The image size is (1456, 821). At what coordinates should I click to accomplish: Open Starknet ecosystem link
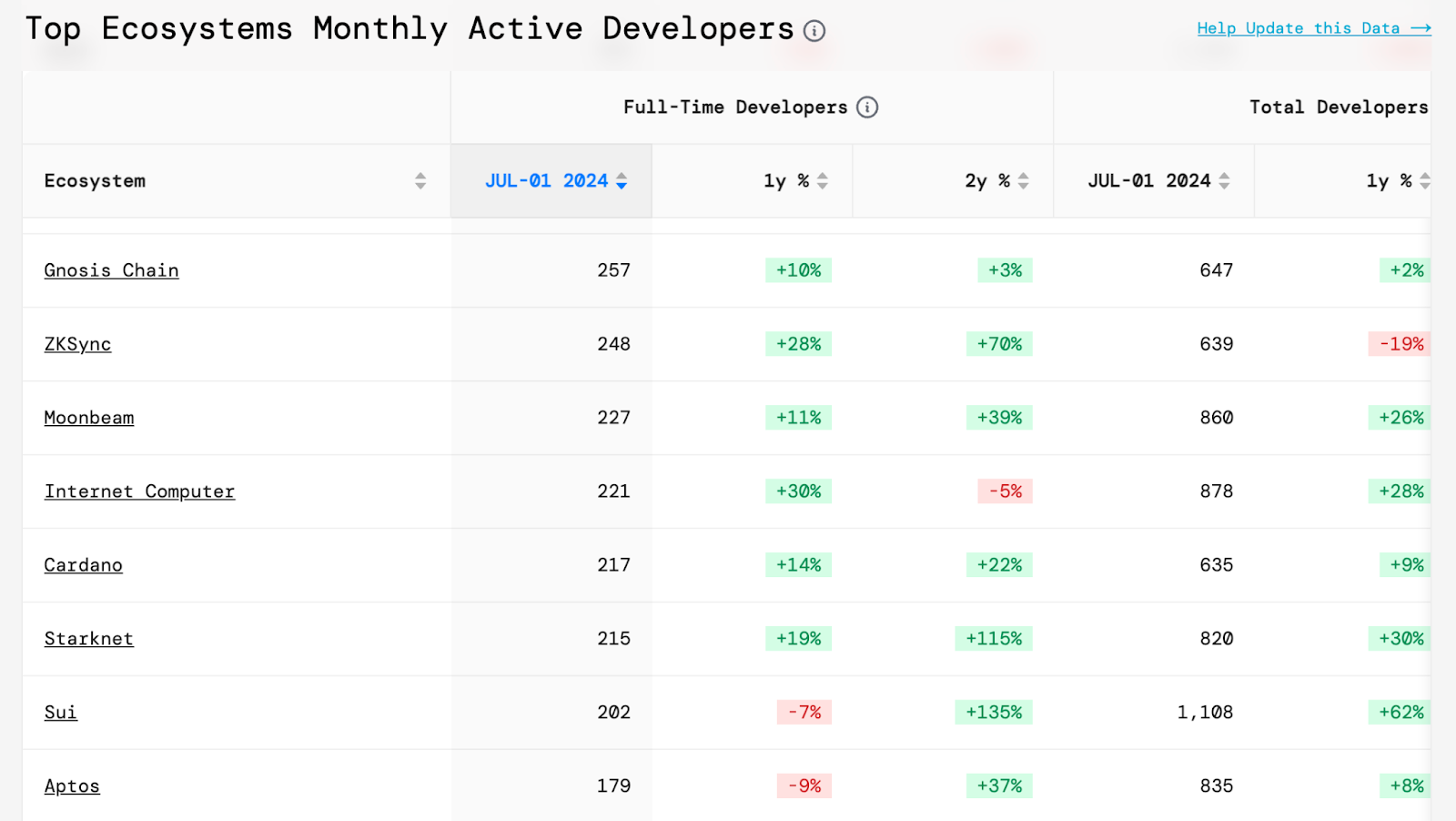point(88,639)
